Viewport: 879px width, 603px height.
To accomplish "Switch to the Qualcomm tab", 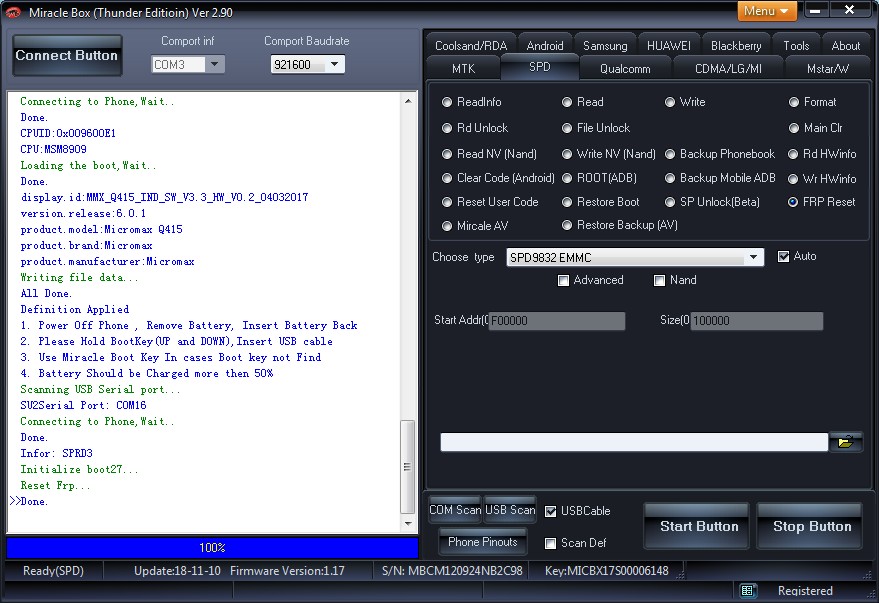I will 625,68.
